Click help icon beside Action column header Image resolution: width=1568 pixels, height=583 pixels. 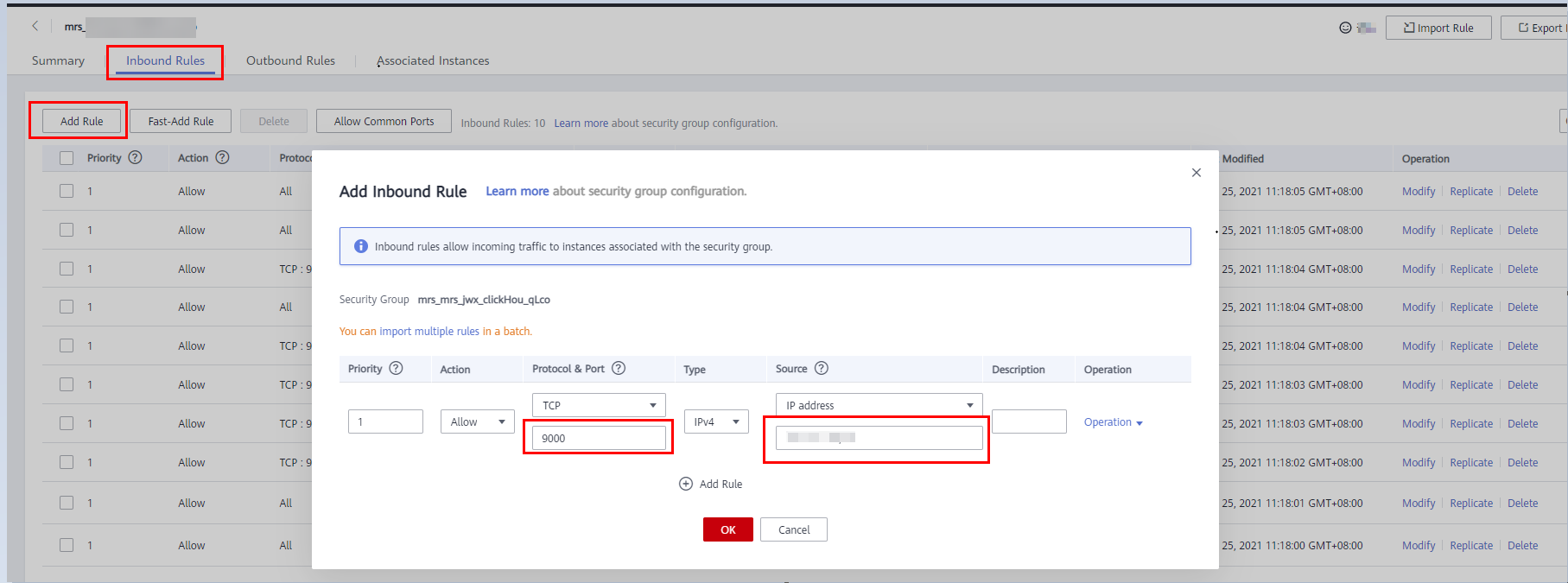click(x=223, y=157)
